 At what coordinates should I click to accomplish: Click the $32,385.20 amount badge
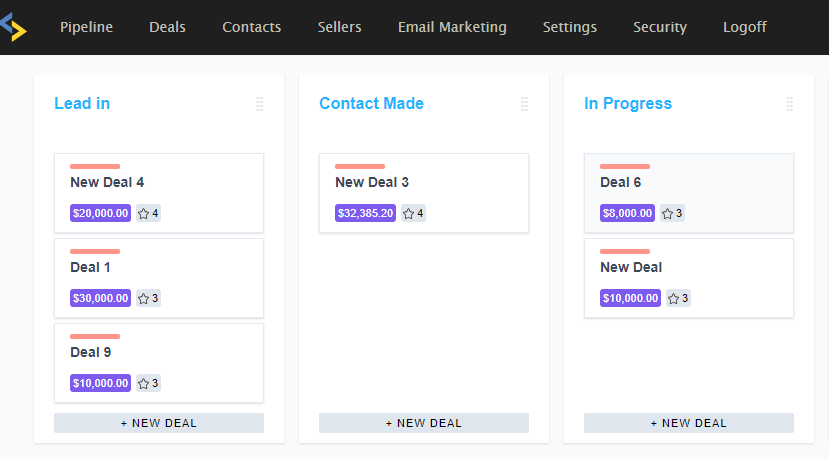366,213
